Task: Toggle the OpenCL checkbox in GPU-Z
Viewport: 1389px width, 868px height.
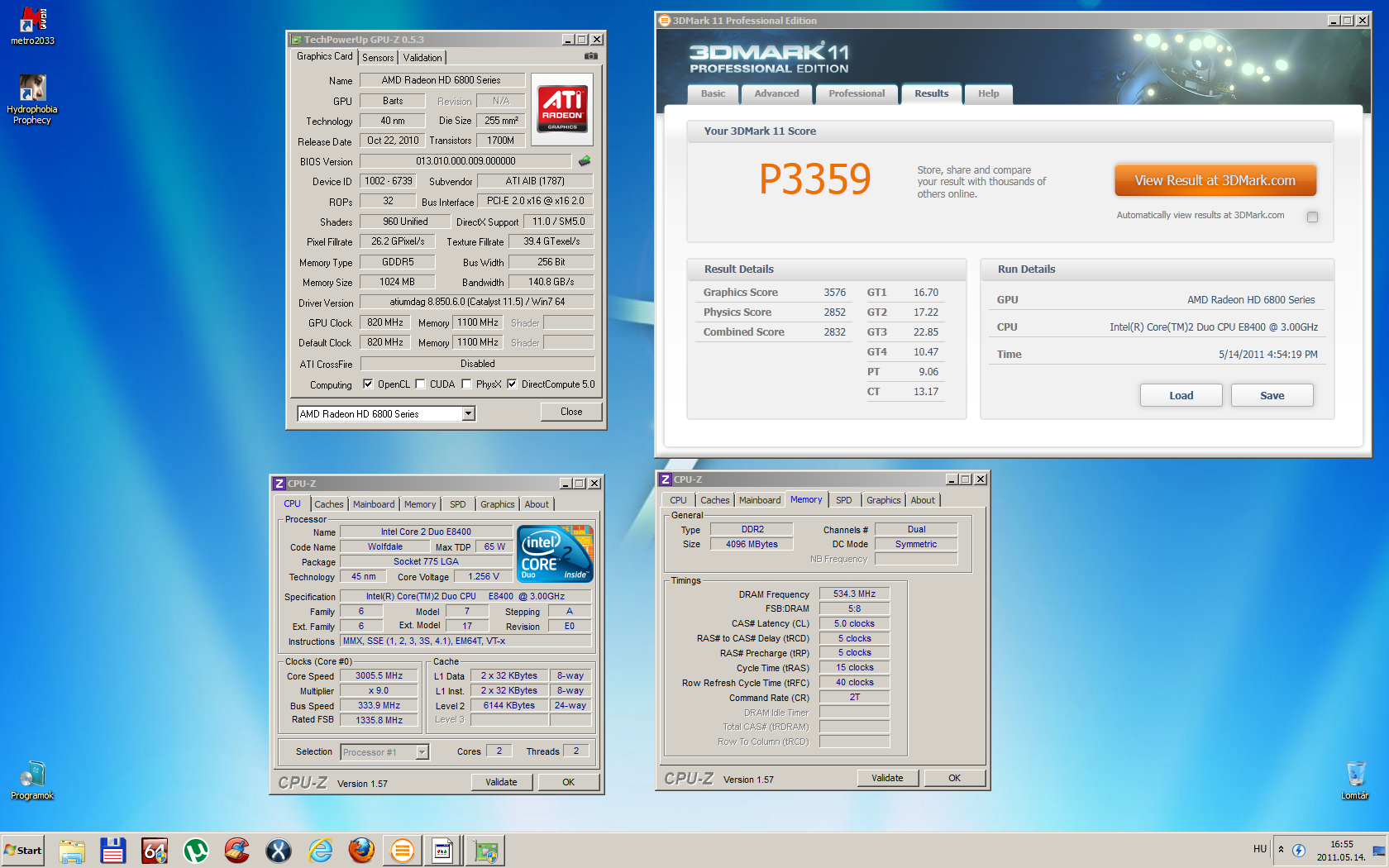Action: point(368,384)
